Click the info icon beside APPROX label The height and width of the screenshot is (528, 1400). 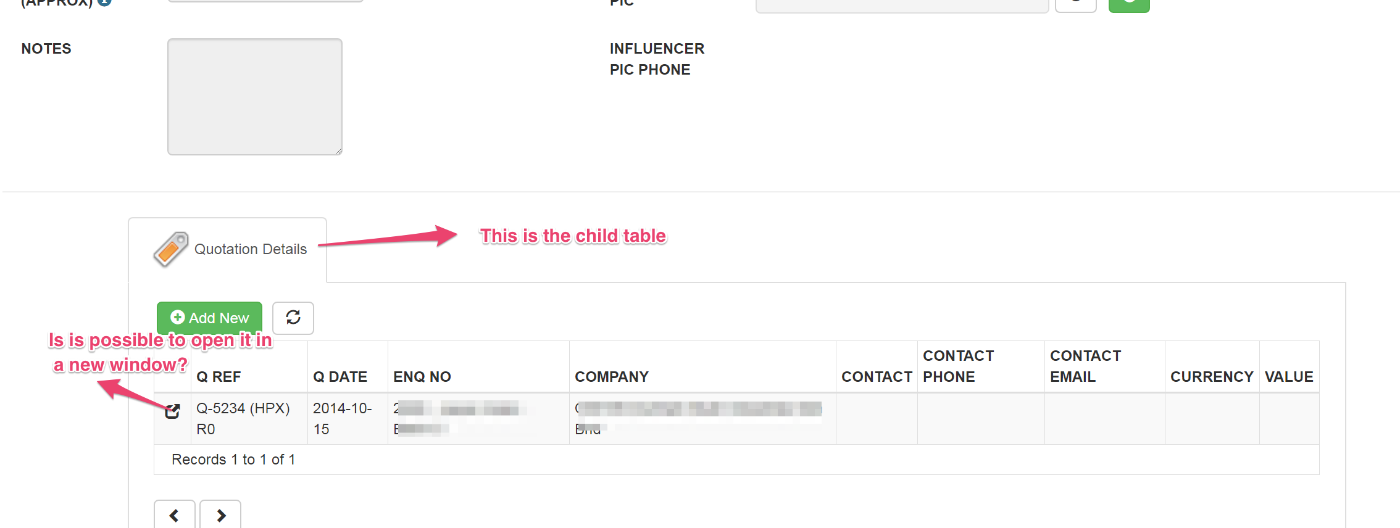tap(105, 3)
